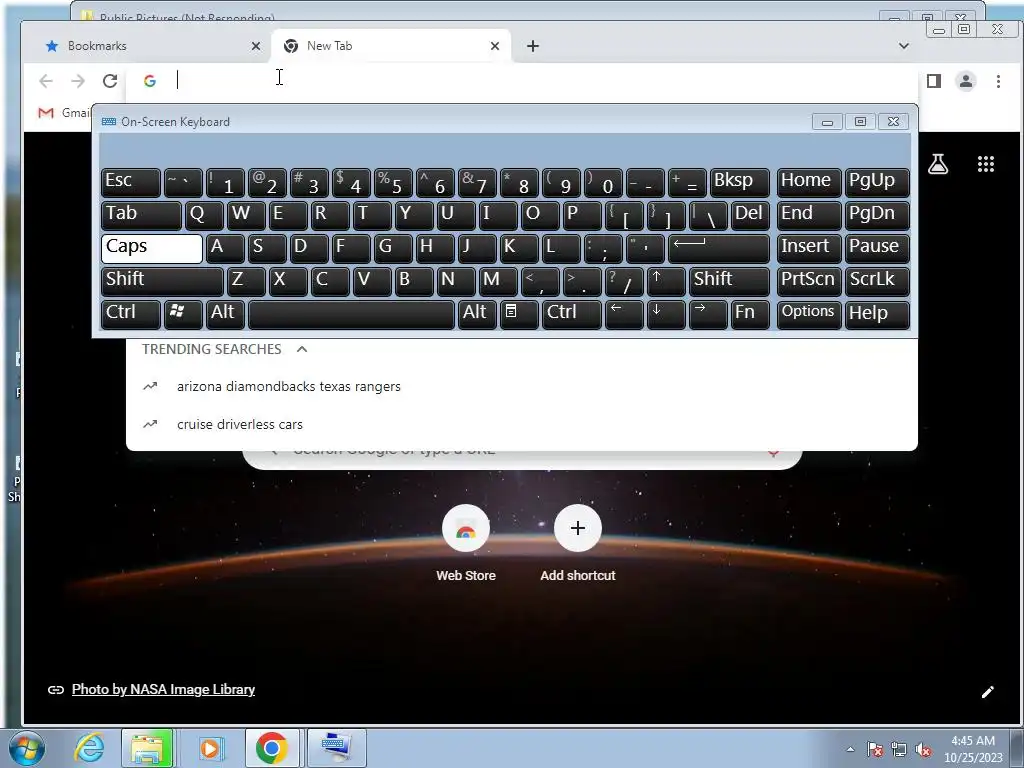Close the New Tab tab
Image resolution: width=1024 pixels, height=768 pixels.
tap(495, 46)
